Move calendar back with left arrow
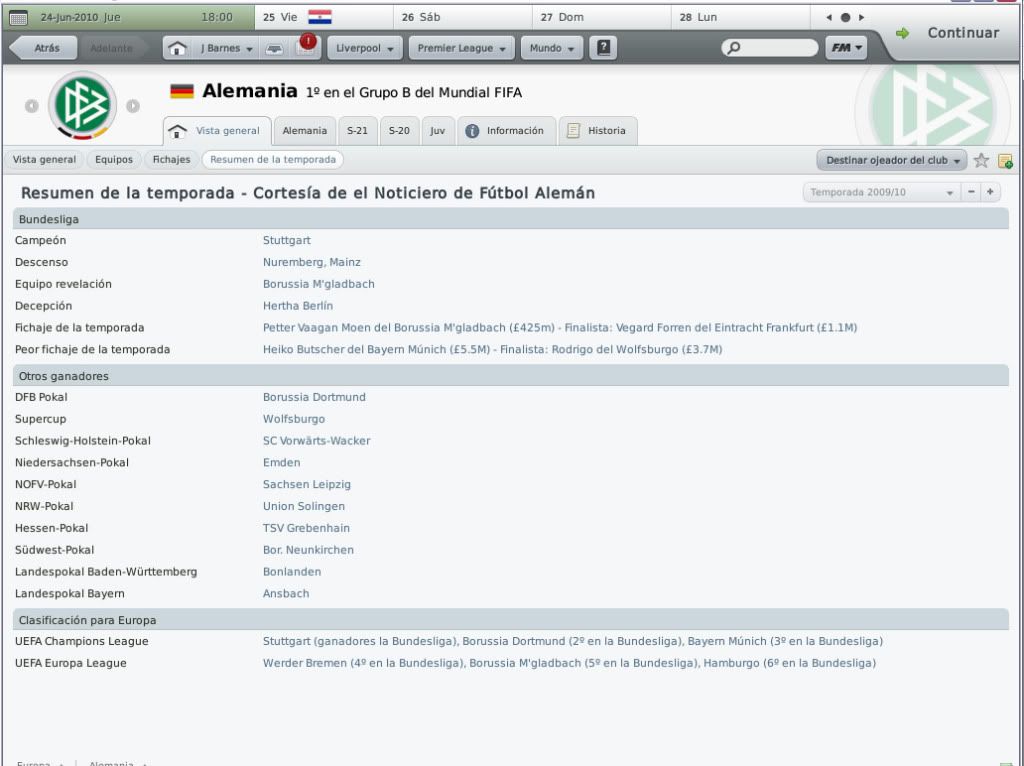Screen dimensions: 1024x766 coord(829,18)
